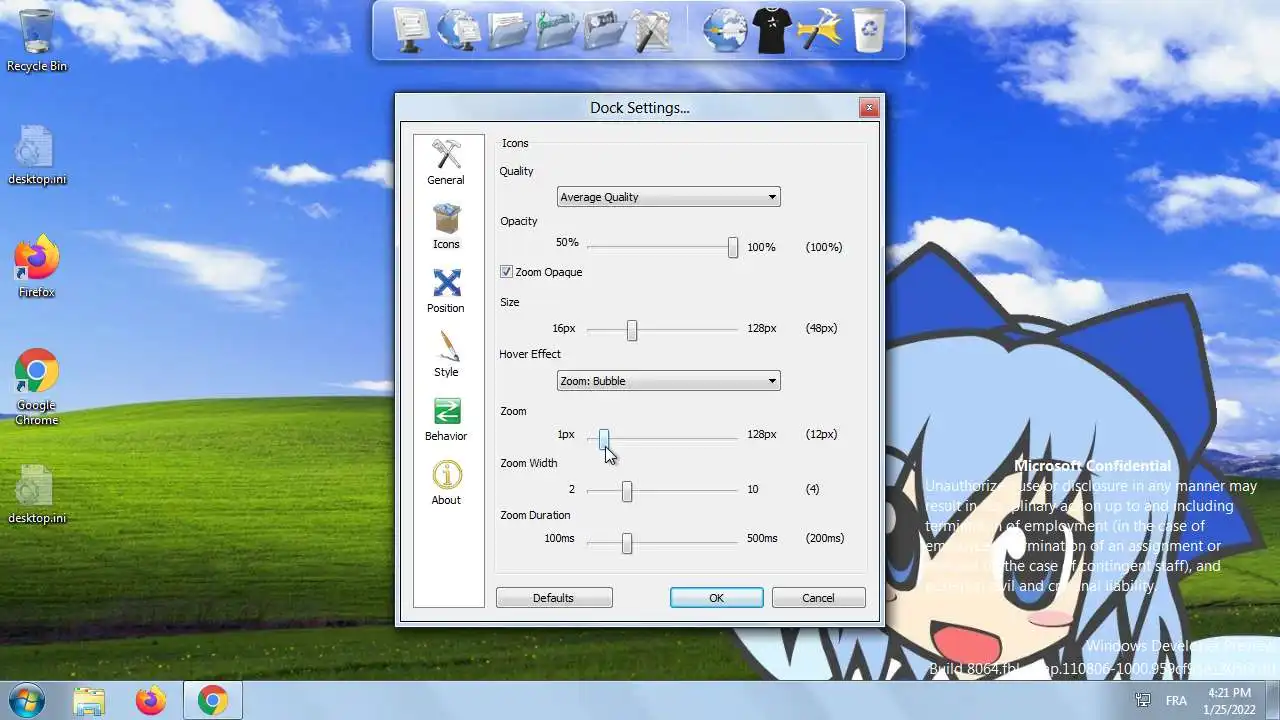1280x720 pixels.
Task: Open the Position settings section
Action: pyautogui.click(x=446, y=291)
